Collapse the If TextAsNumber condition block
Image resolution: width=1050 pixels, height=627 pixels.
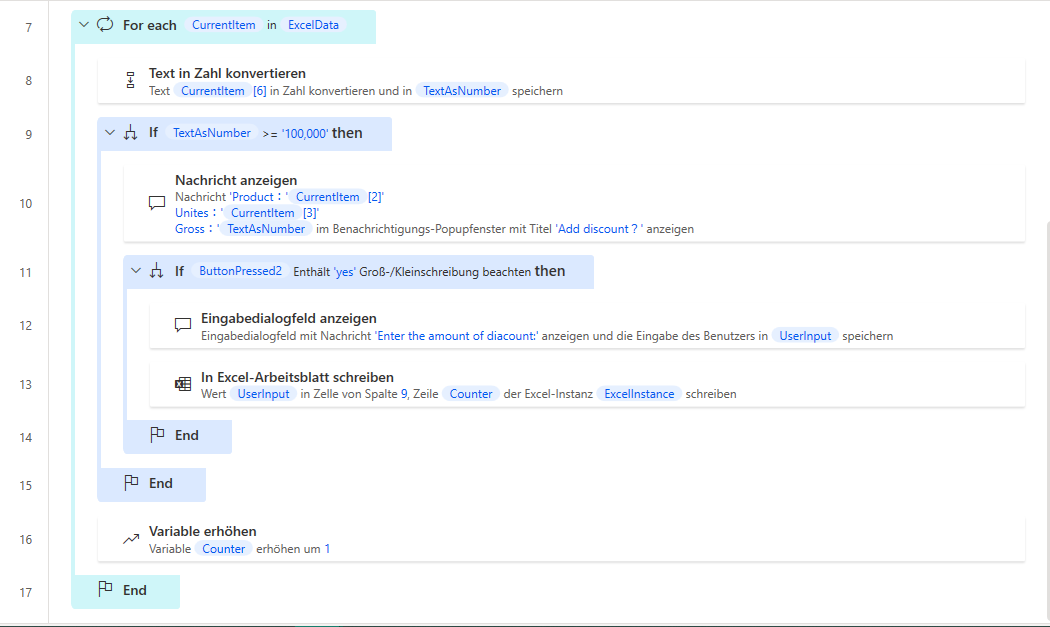tap(110, 132)
